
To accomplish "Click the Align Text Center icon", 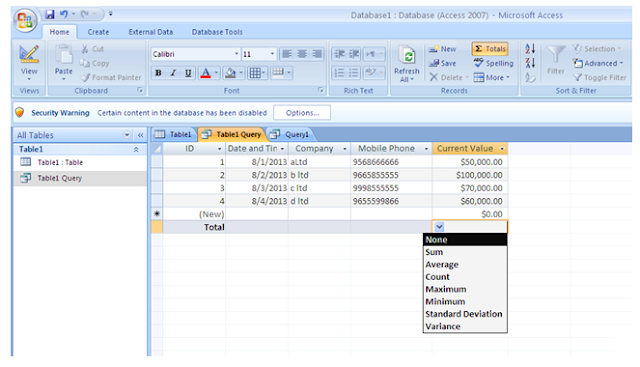I will click(302, 54).
